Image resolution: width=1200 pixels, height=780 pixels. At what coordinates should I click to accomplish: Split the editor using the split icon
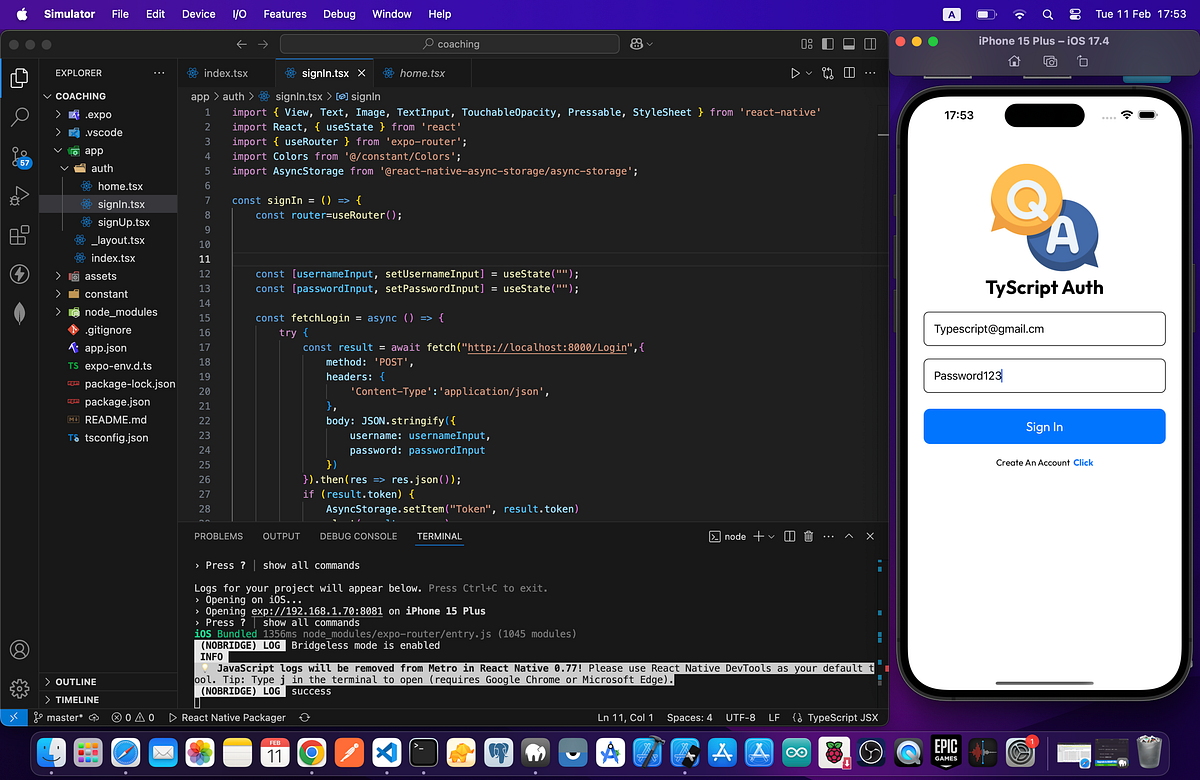[851, 72]
